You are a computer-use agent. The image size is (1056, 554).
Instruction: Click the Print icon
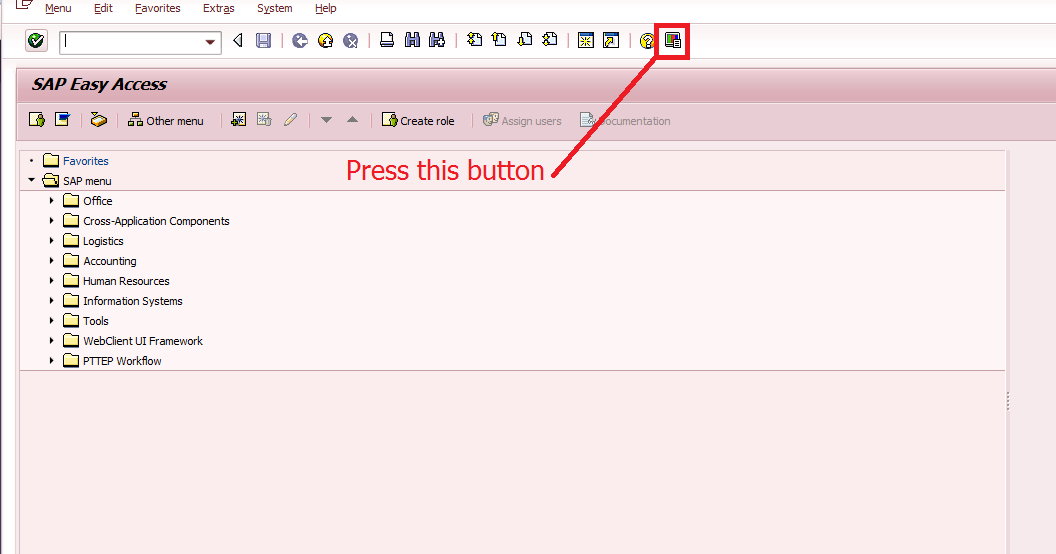click(x=387, y=40)
